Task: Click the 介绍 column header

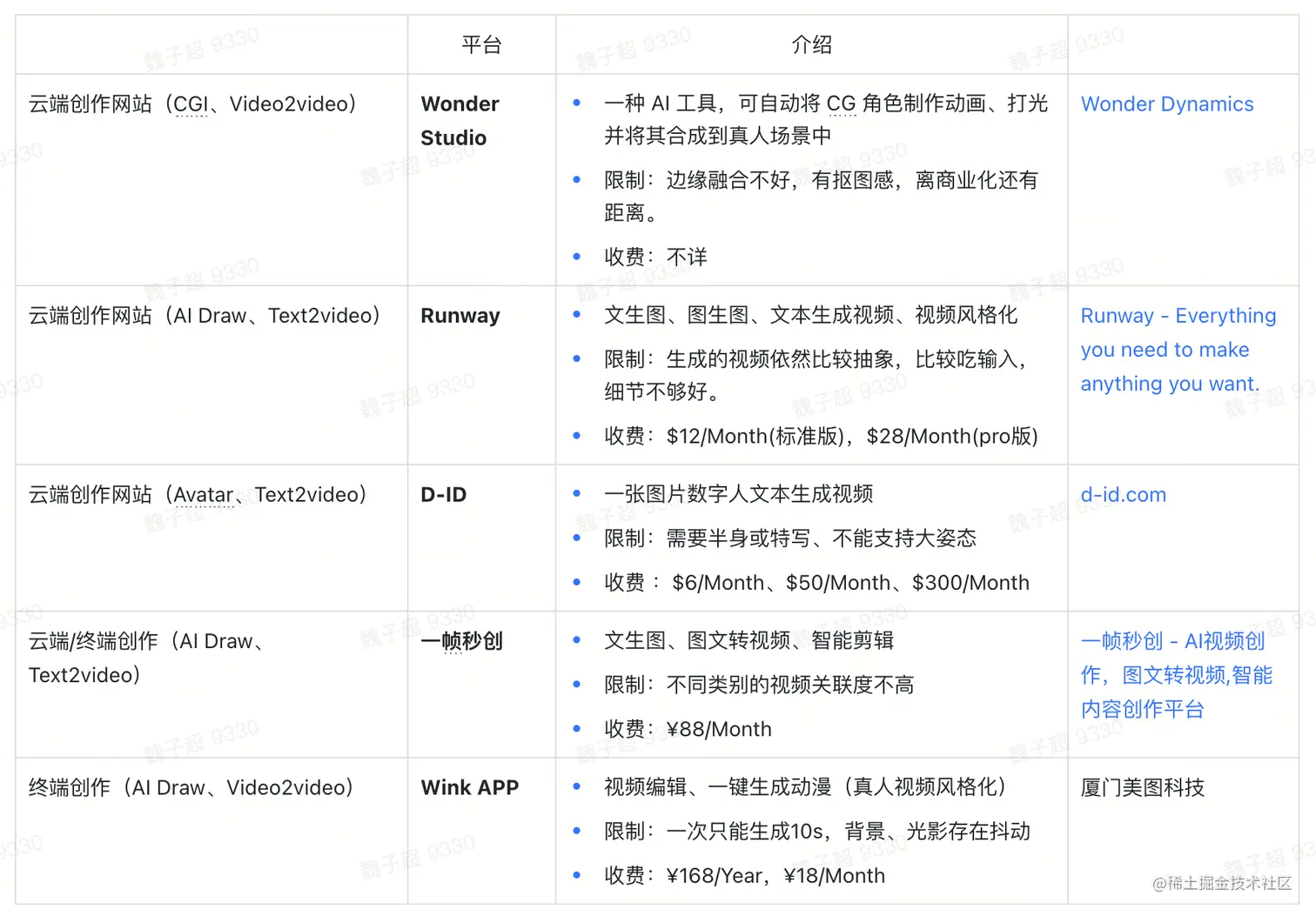Action: pos(811,45)
